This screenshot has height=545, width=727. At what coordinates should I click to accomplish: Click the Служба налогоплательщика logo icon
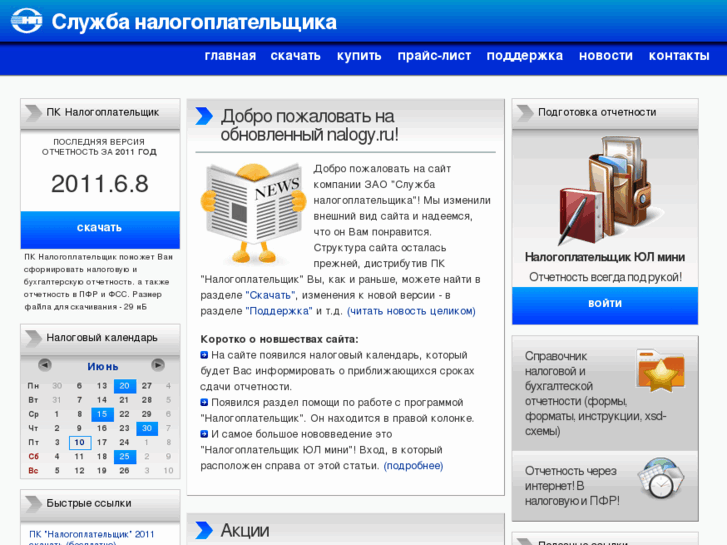(x=26, y=21)
